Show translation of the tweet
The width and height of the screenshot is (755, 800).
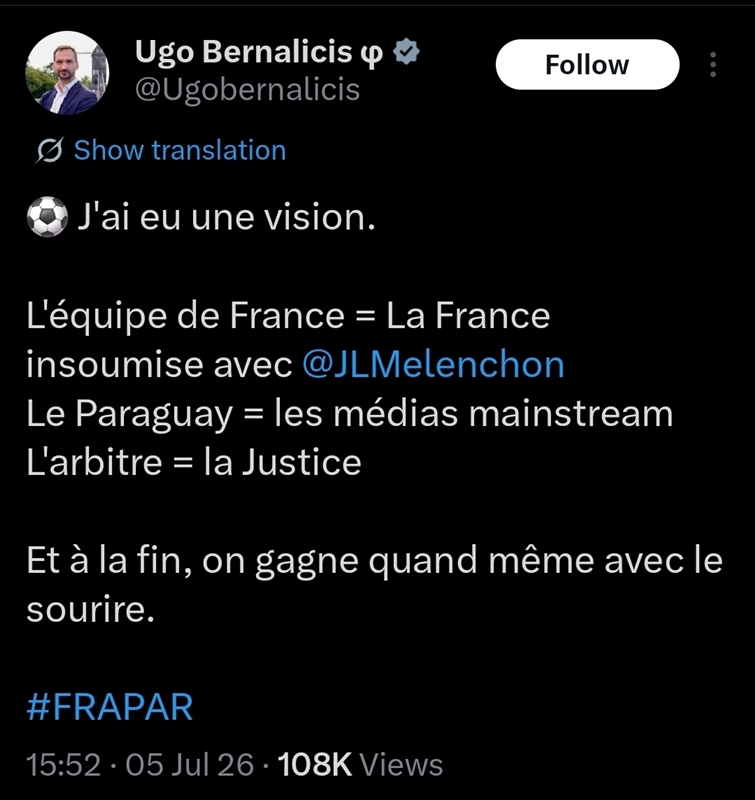pyautogui.click(x=180, y=150)
